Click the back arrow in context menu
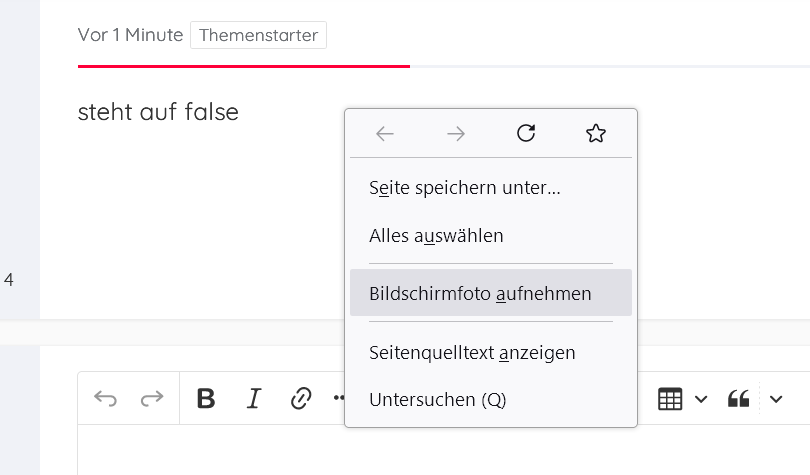 (385, 134)
